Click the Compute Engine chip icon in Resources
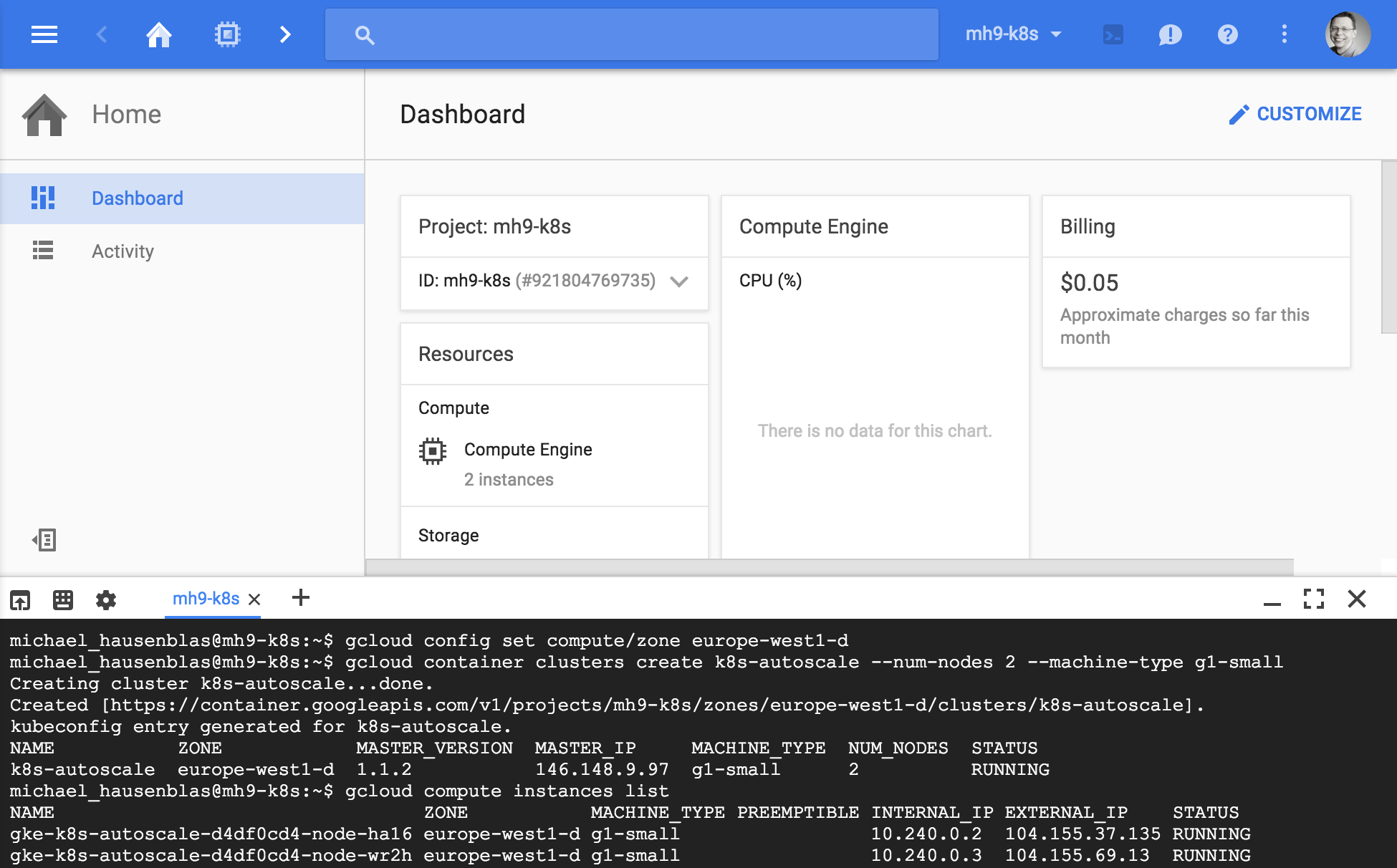The width and height of the screenshot is (1397, 868). 433,451
